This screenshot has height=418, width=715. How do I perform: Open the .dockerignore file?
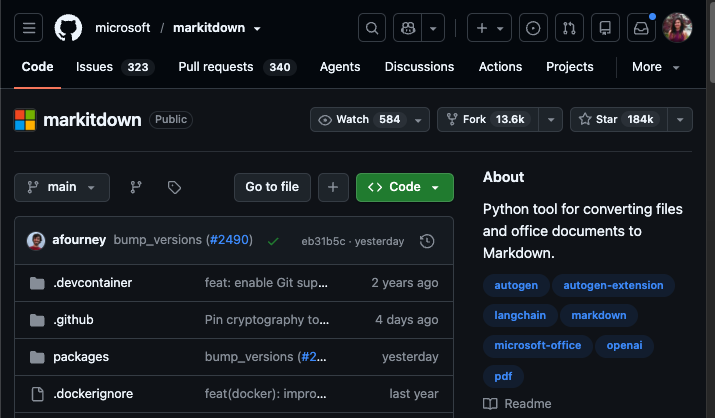click(x=93, y=393)
